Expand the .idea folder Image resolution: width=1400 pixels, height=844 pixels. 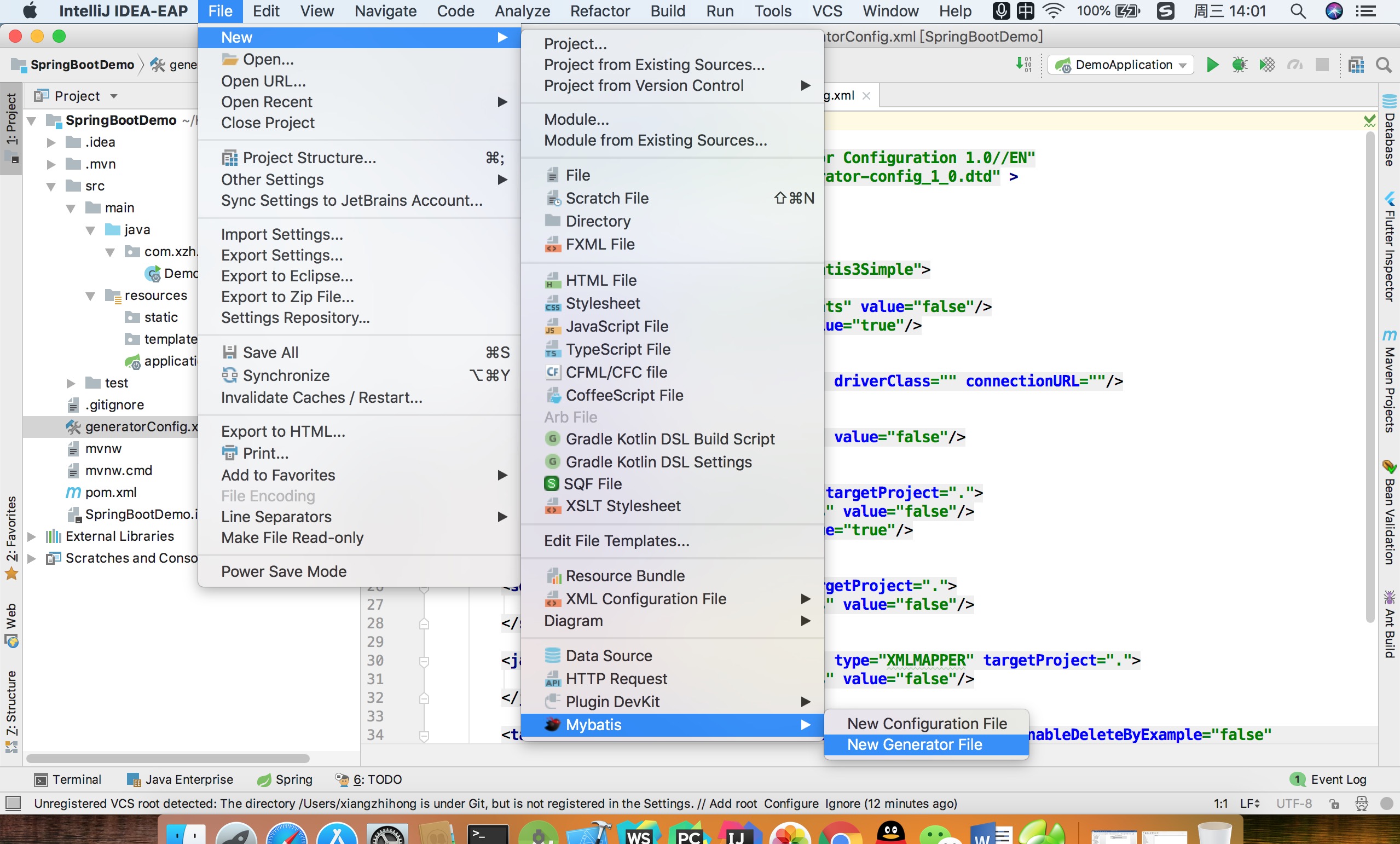(51, 142)
